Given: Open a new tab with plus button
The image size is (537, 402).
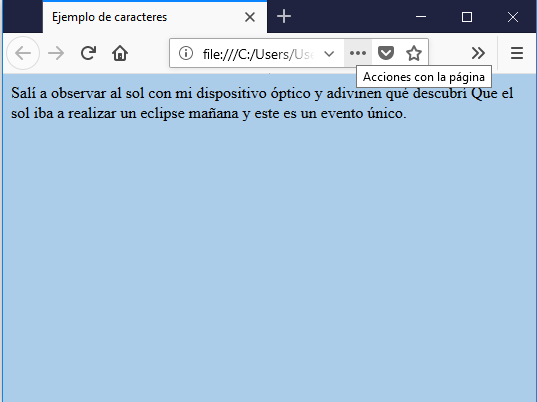Looking at the screenshot, I should tap(284, 16).
